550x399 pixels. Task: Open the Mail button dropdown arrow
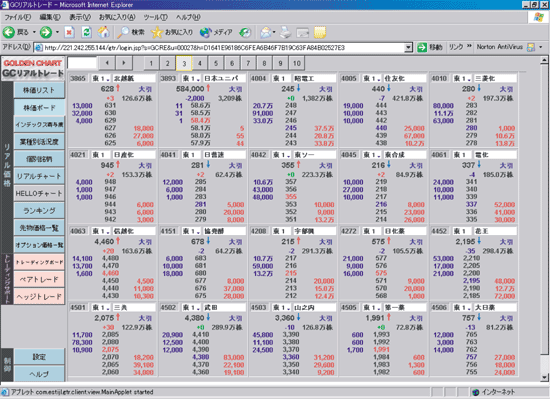click(274, 32)
